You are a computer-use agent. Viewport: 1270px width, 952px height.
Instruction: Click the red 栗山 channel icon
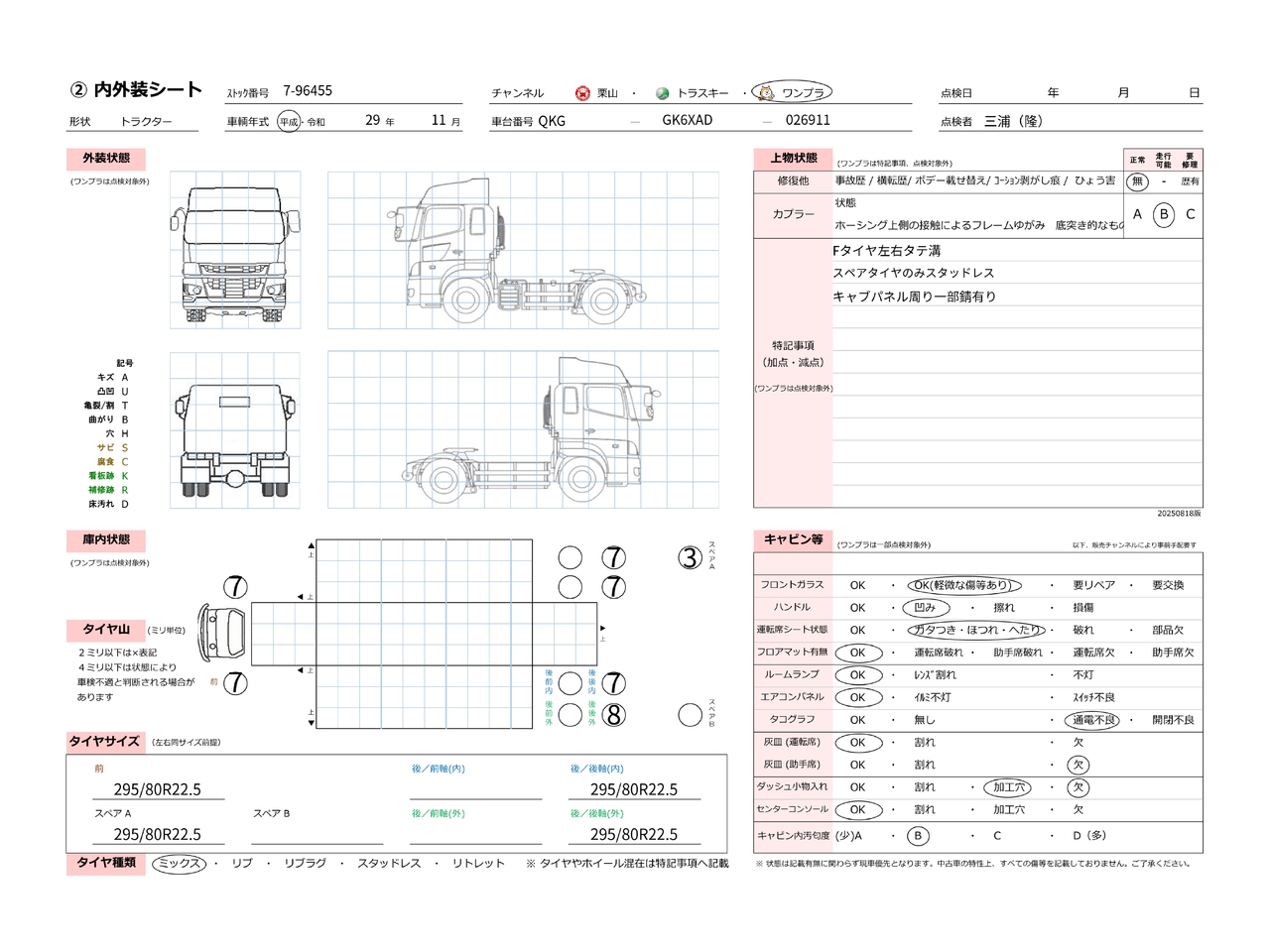[582, 93]
